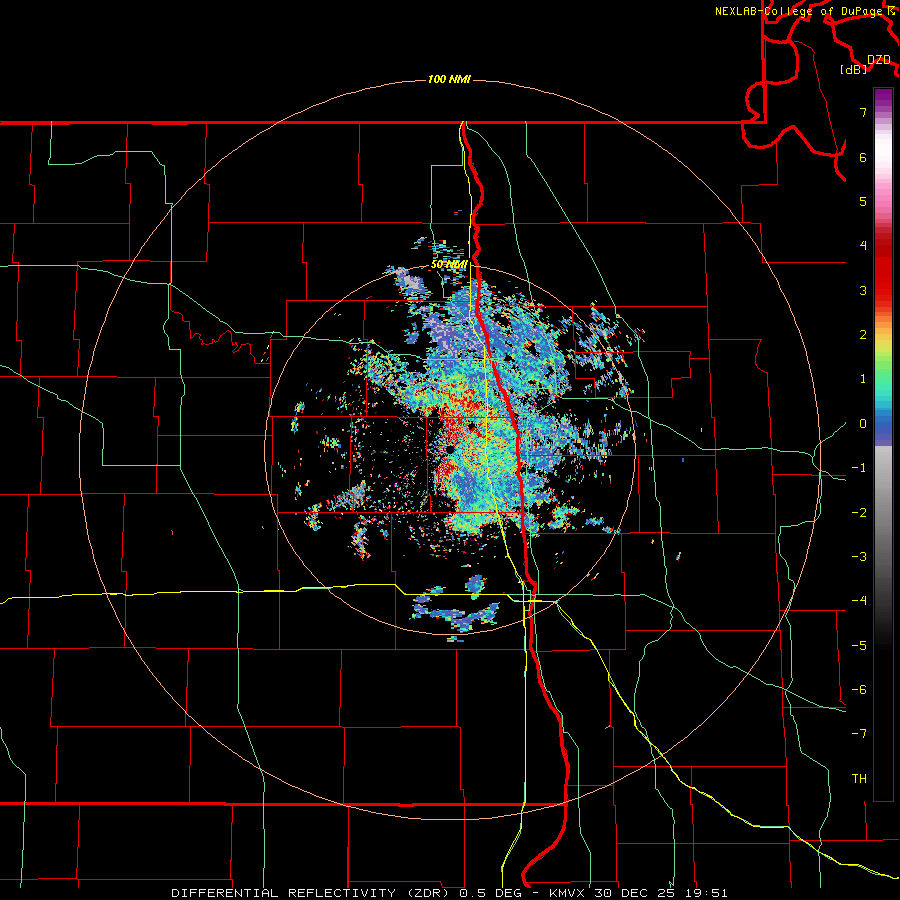900x900 pixels.
Task: Pick the -4 value on the color scale
Action: coord(859,601)
